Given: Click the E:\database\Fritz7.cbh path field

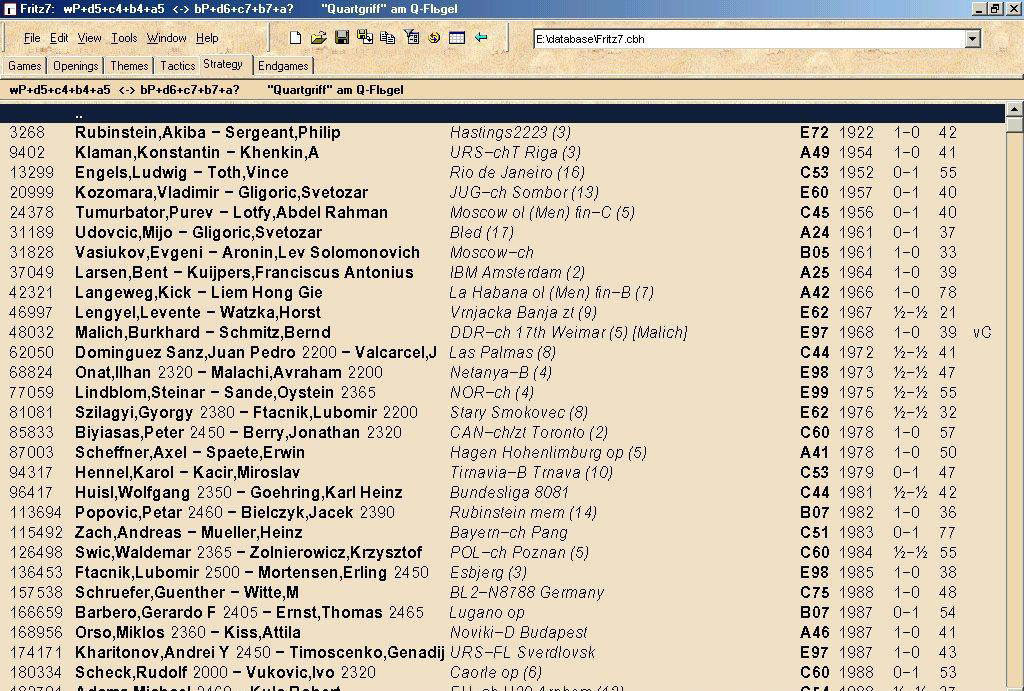Looking at the screenshot, I should [748, 39].
